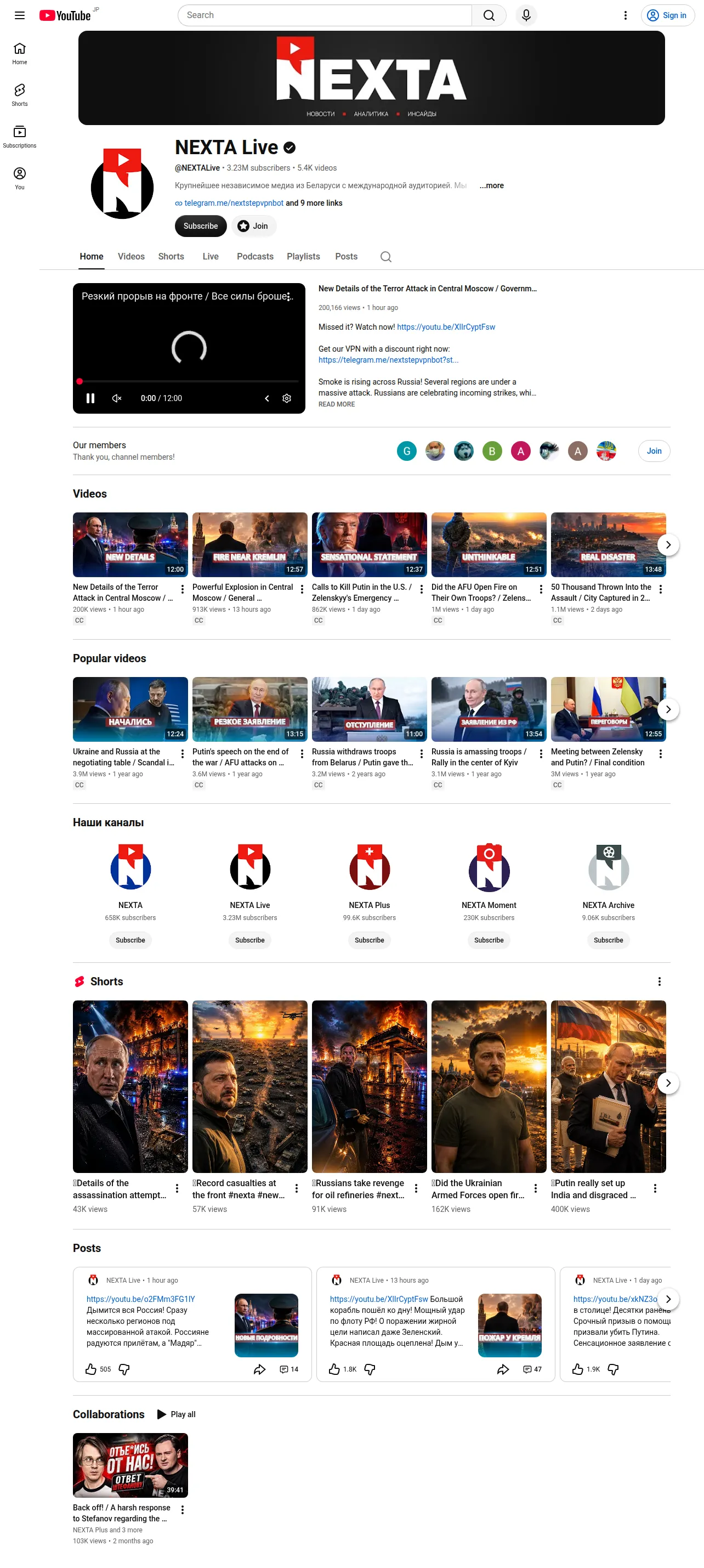704x1568 pixels.
Task: Switch to the Live tab
Action: (x=211, y=257)
